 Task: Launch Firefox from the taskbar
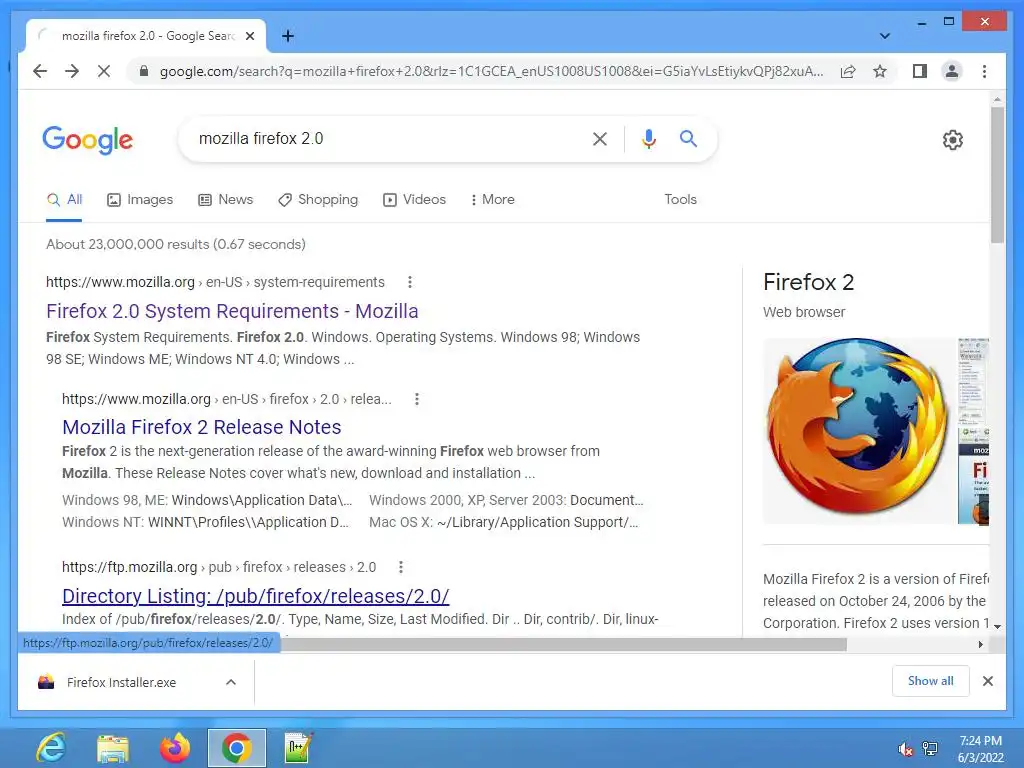[175, 748]
